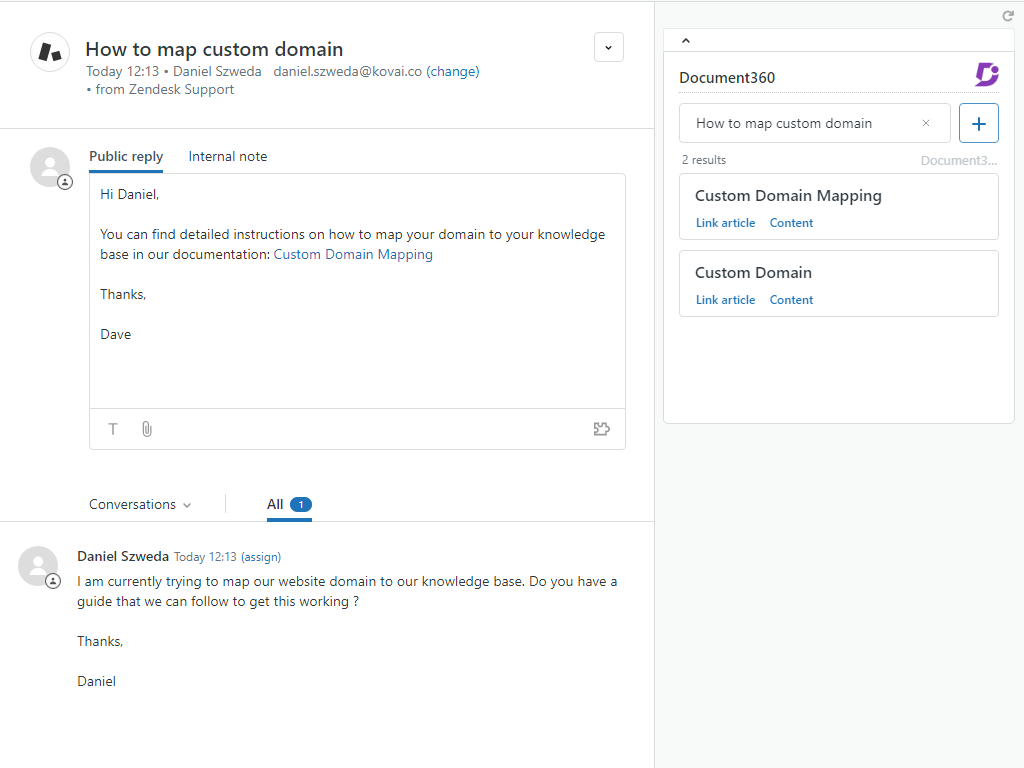Open the apps puzzle piece icon
Screen dimensions: 1024x768
point(601,429)
